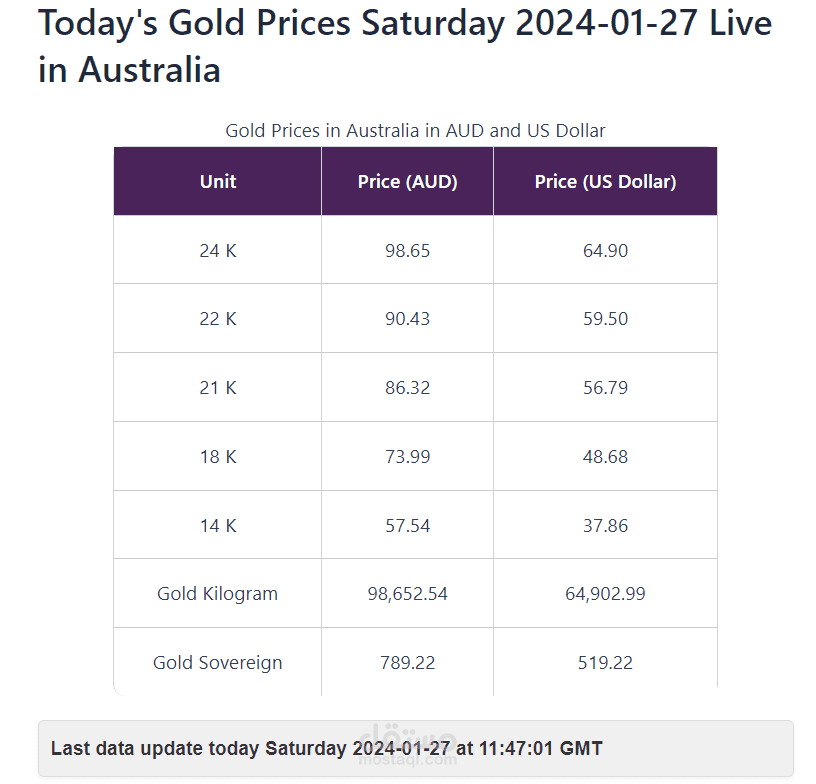Click the 14 K unit cell
This screenshot has height=784, width=816.
click(218, 525)
